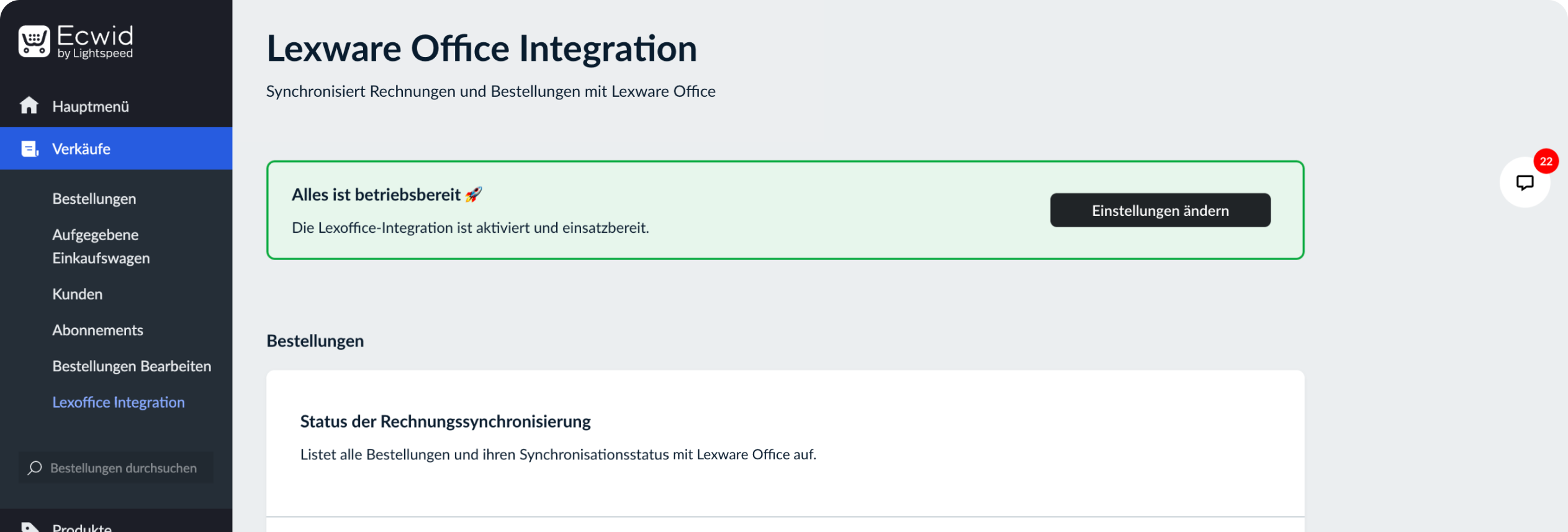Focus the Bestellungen durchsuchen search field

(116, 467)
